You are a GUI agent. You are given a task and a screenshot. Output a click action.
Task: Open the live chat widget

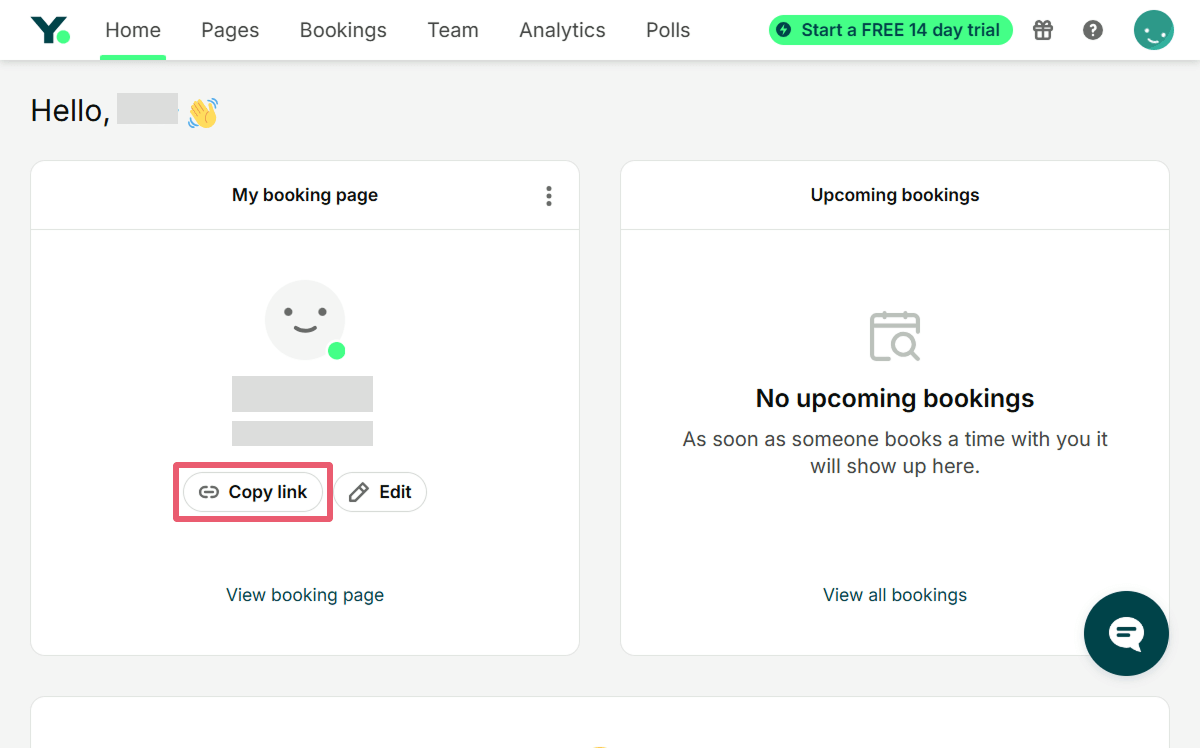coord(1126,633)
